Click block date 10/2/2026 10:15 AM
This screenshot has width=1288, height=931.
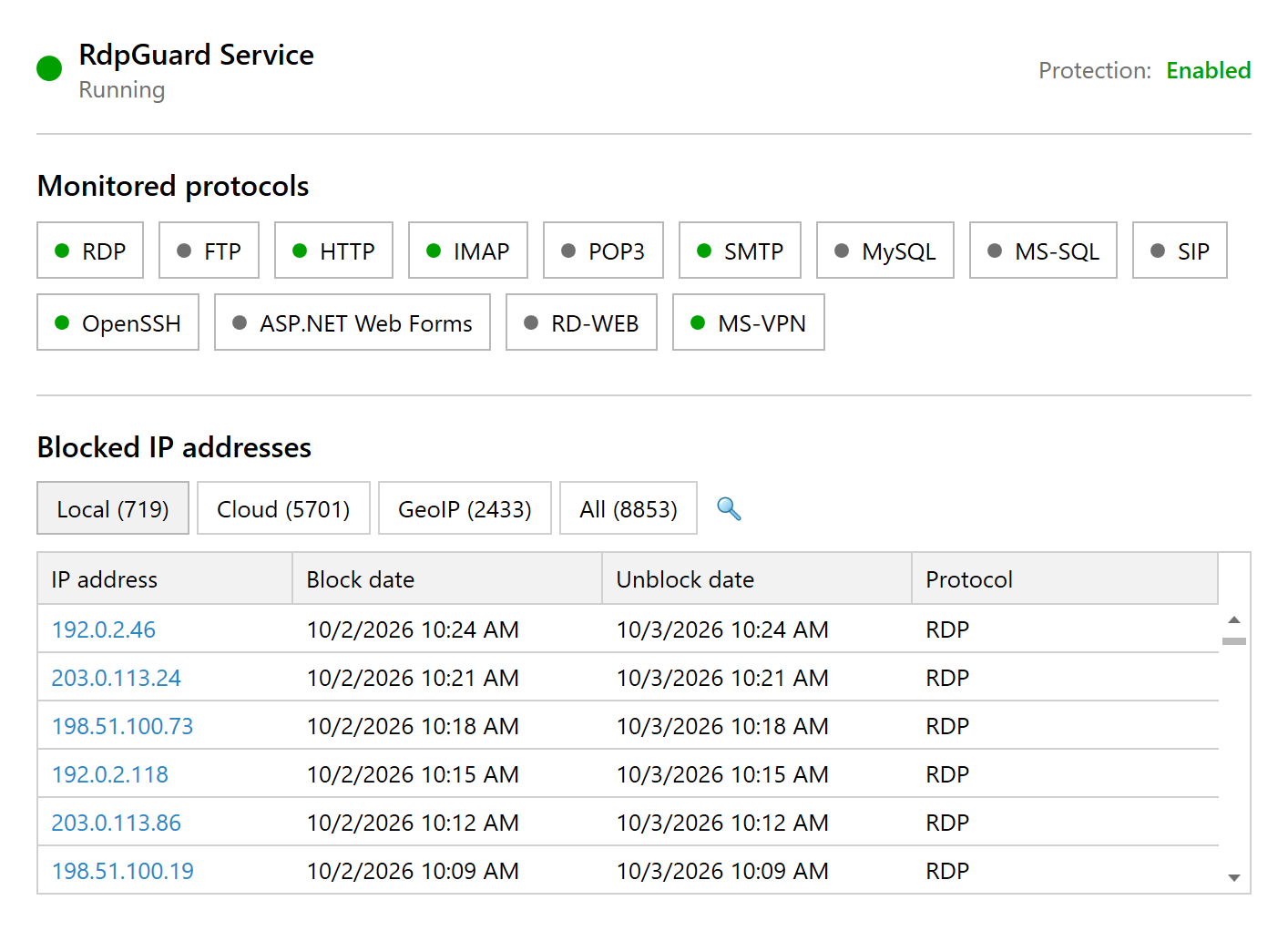pyautogui.click(x=413, y=774)
